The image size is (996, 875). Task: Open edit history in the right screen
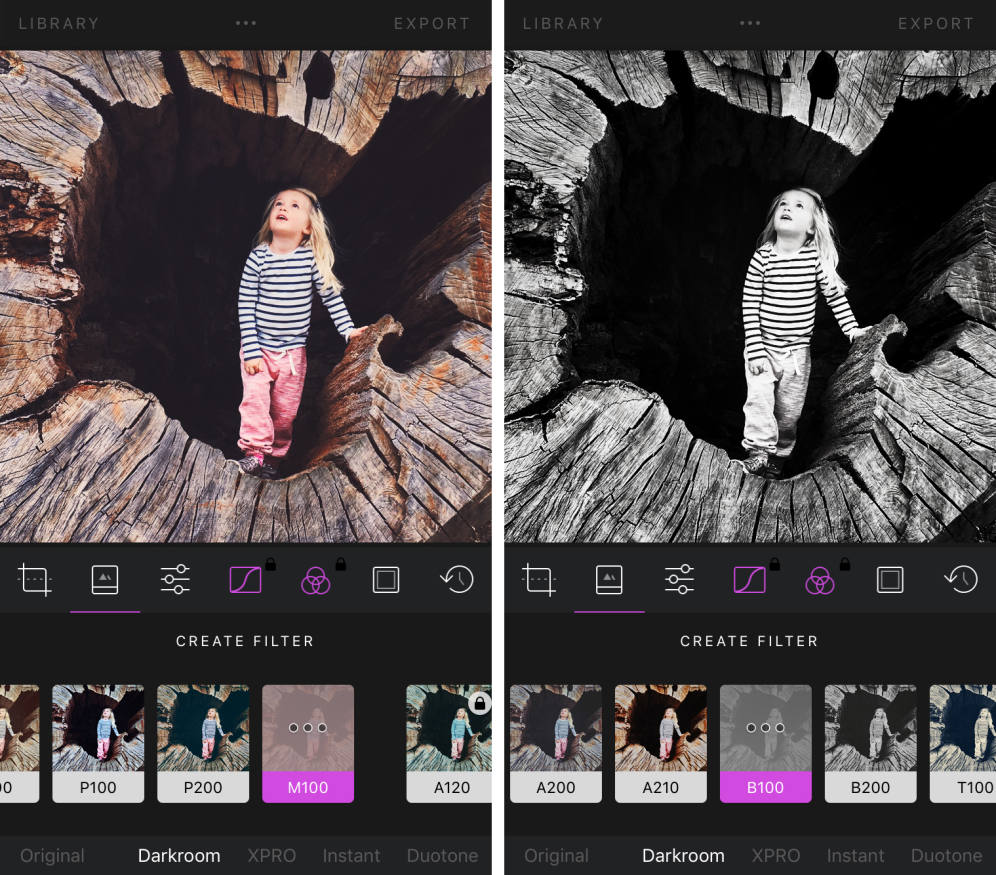coord(961,579)
